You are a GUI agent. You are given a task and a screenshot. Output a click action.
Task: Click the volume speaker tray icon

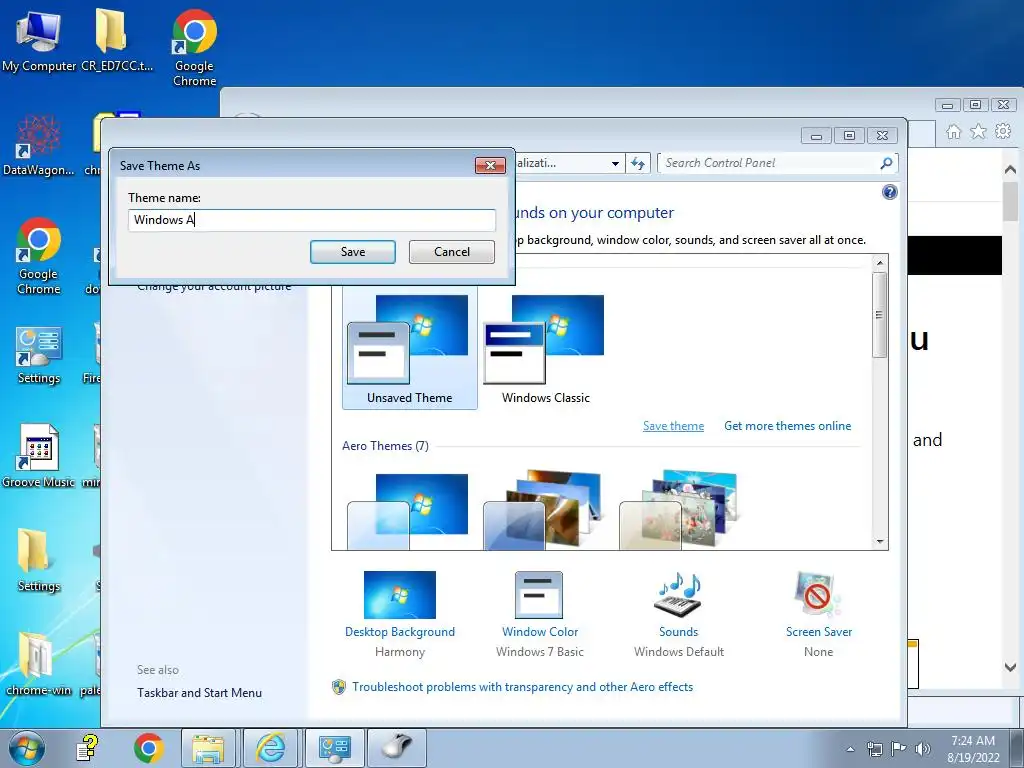pyautogui.click(x=923, y=749)
